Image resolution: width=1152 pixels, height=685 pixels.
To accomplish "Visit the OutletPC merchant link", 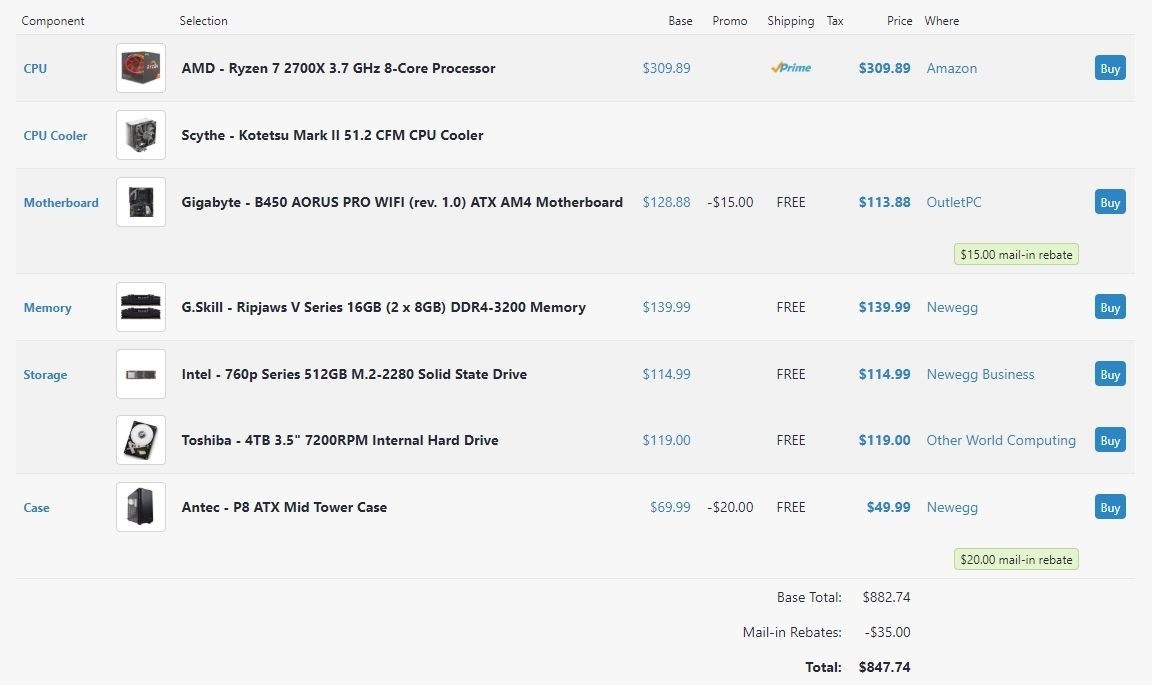I will point(954,203).
